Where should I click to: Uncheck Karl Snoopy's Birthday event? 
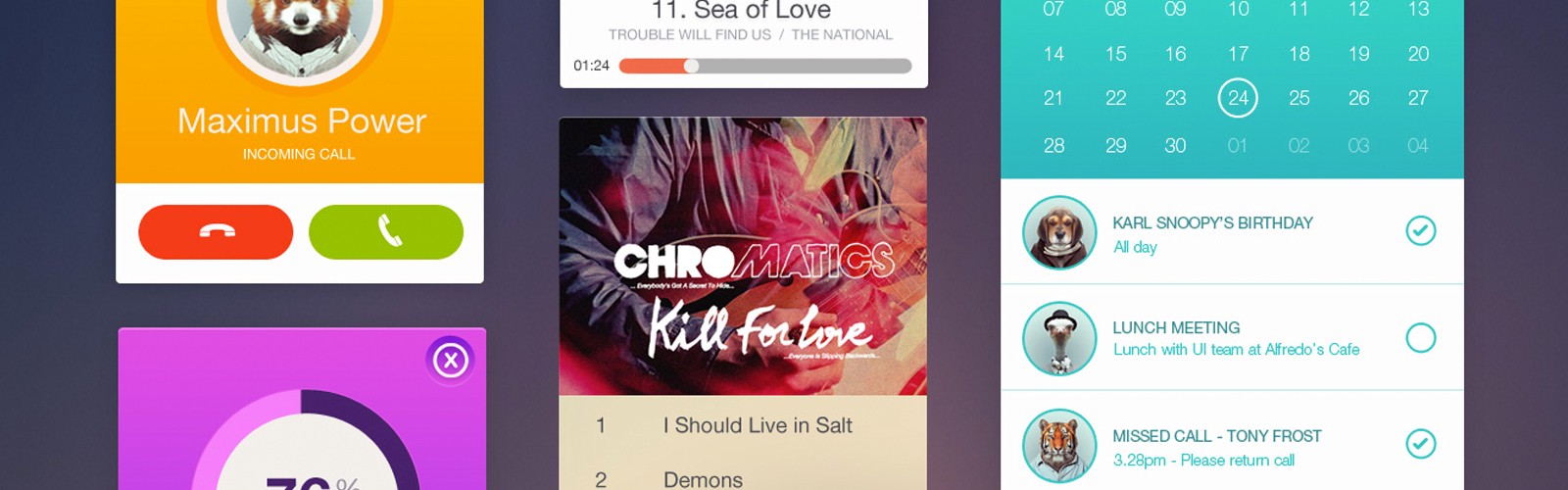click(1421, 230)
